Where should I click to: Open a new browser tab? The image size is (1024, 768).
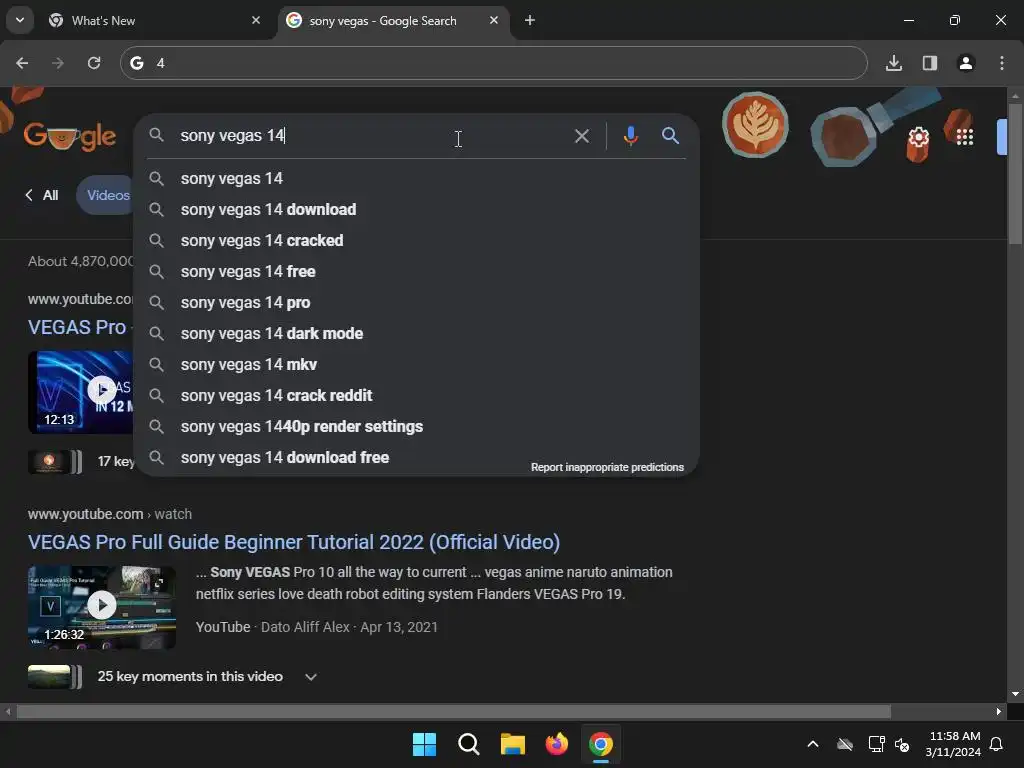(x=530, y=20)
